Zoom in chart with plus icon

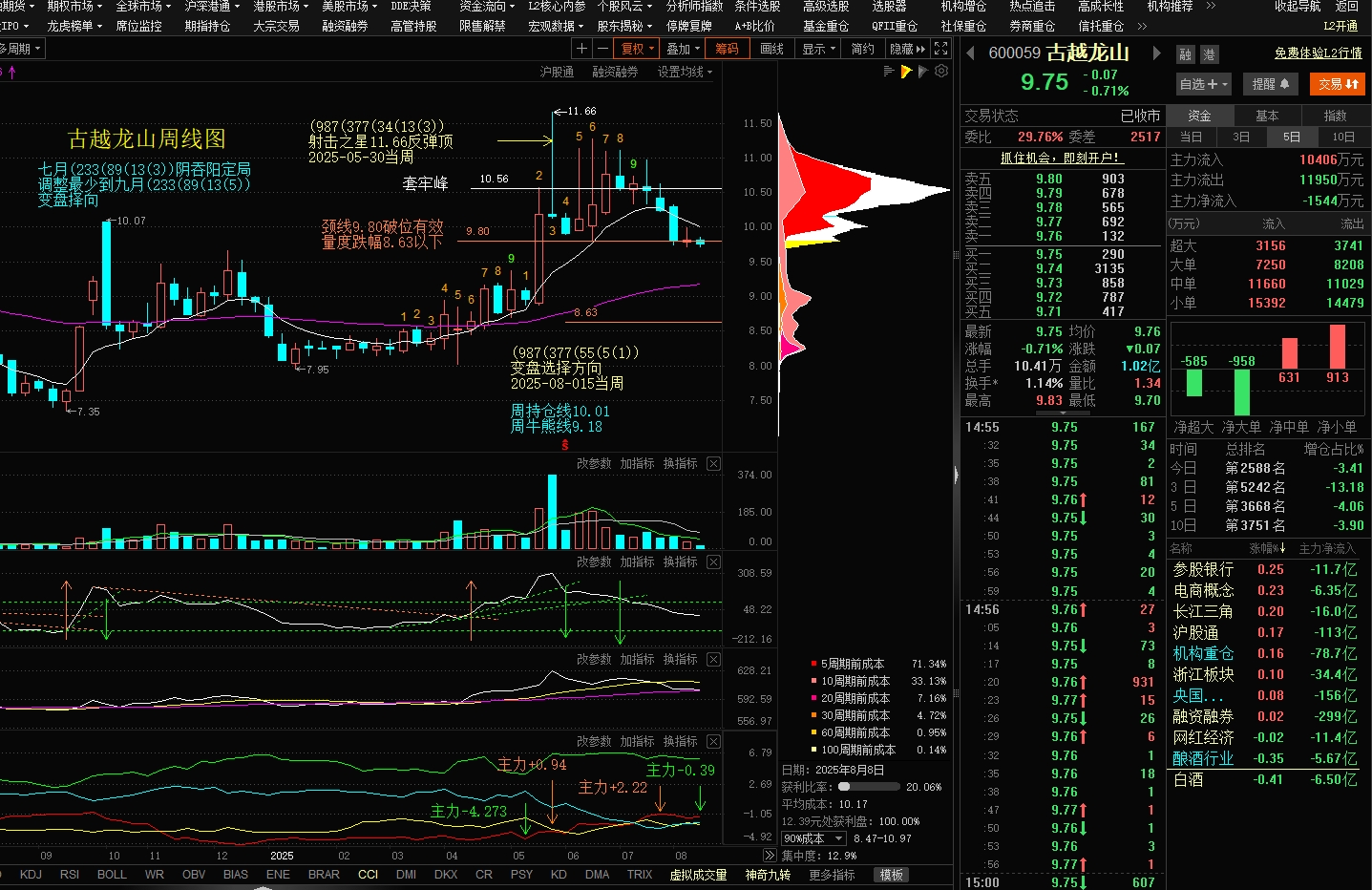(x=581, y=49)
